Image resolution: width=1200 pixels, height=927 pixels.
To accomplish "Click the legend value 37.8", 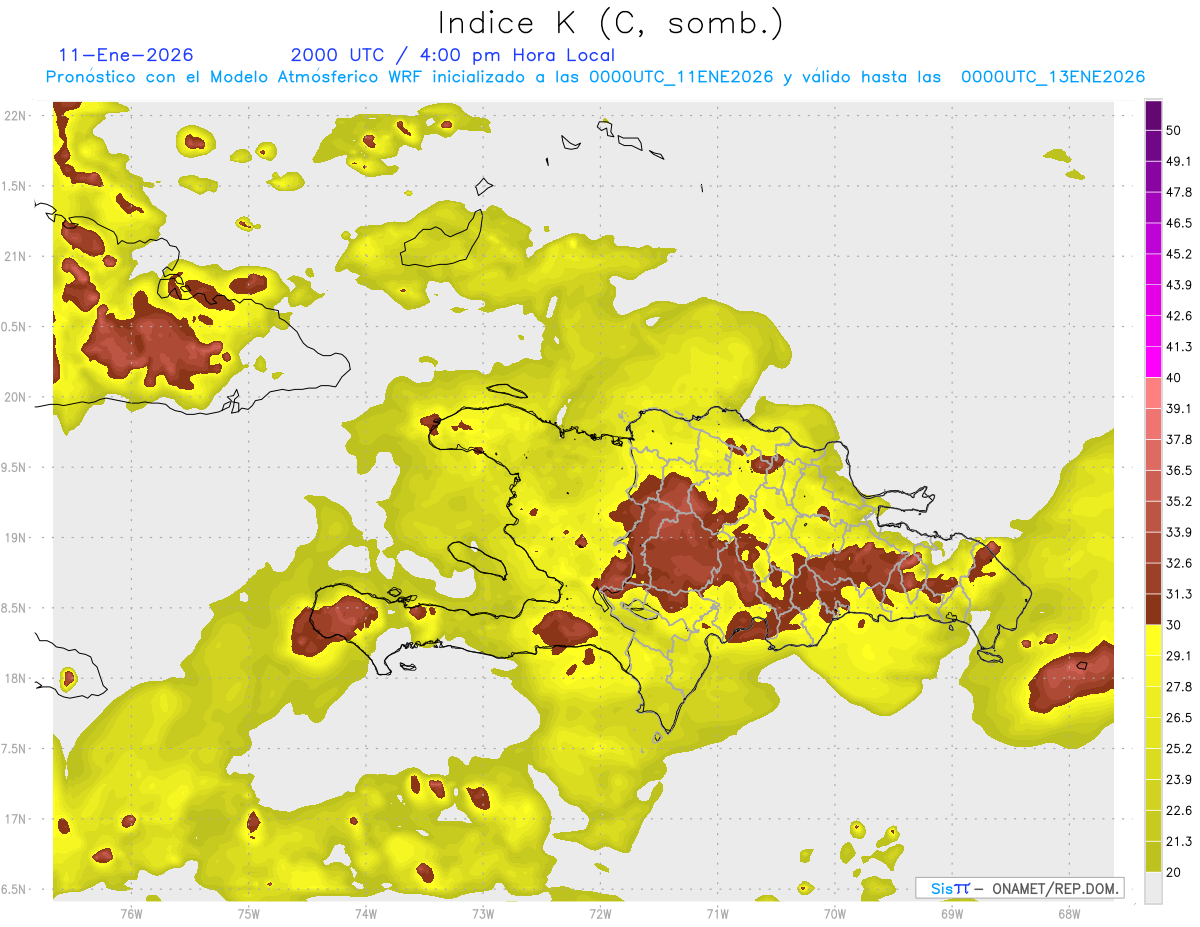I will tap(1179, 440).
